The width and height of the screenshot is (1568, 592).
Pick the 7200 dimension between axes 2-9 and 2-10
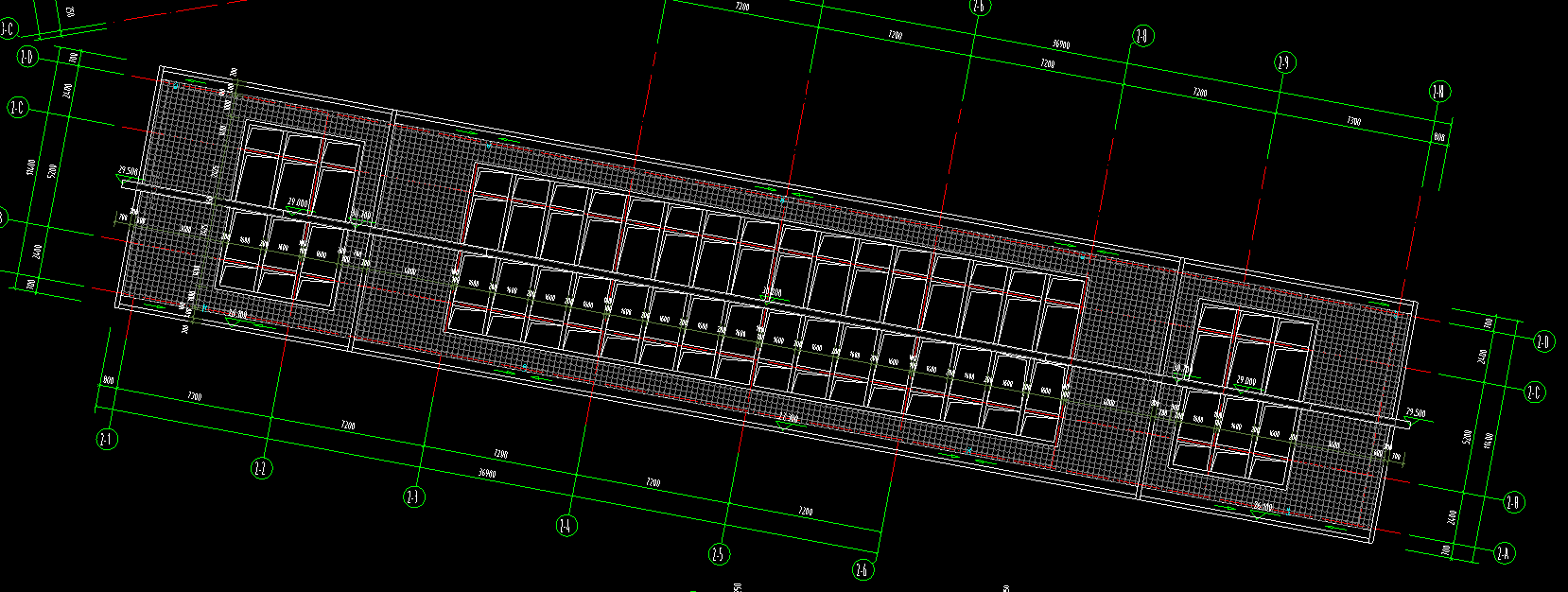[1353, 121]
